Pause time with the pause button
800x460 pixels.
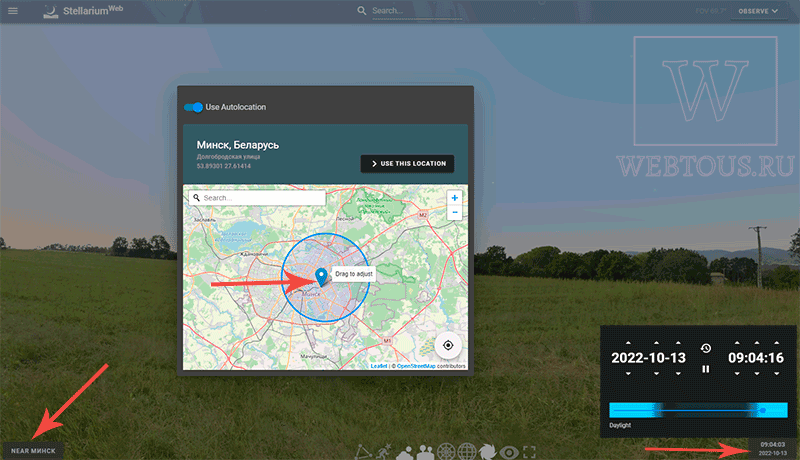(706, 369)
